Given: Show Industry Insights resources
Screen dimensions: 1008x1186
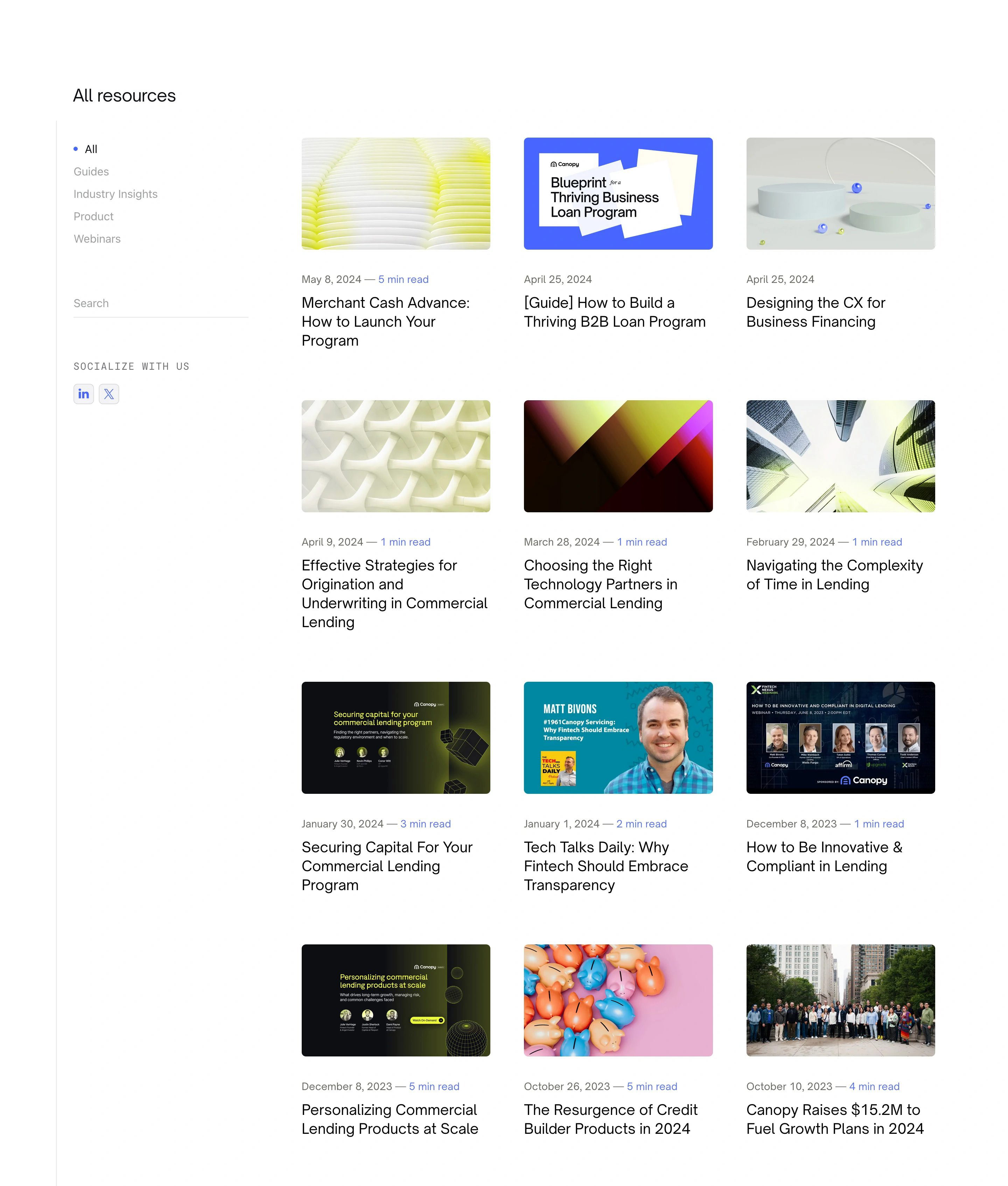Looking at the screenshot, I should [115, 194].
